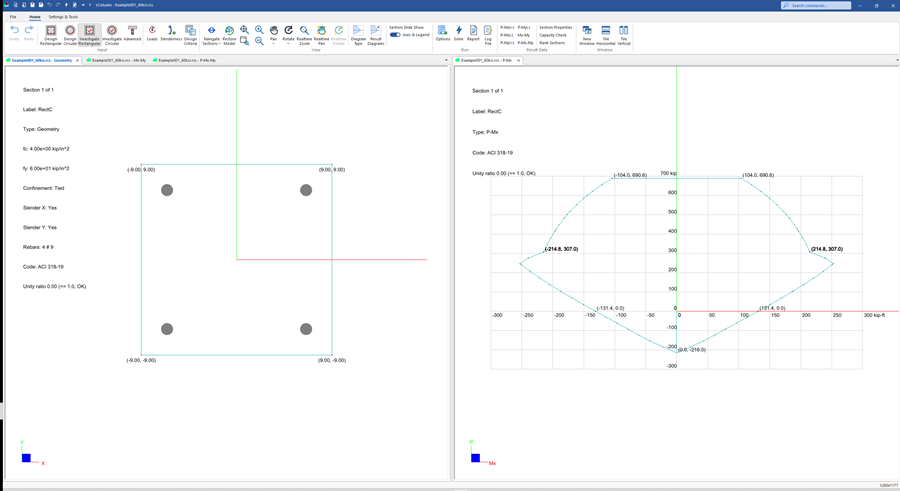
Task: Select the P-Mx-My document tab
Action: coord(184,60)
